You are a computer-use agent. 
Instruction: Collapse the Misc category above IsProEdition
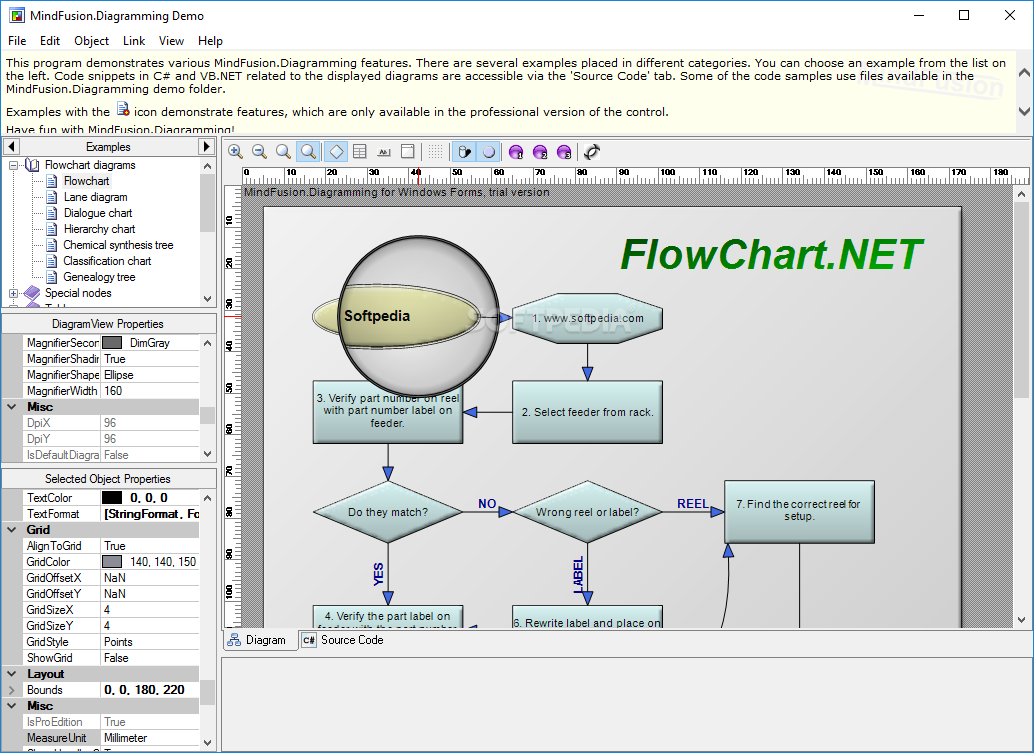pyautogui.click(x=12, y=706)
